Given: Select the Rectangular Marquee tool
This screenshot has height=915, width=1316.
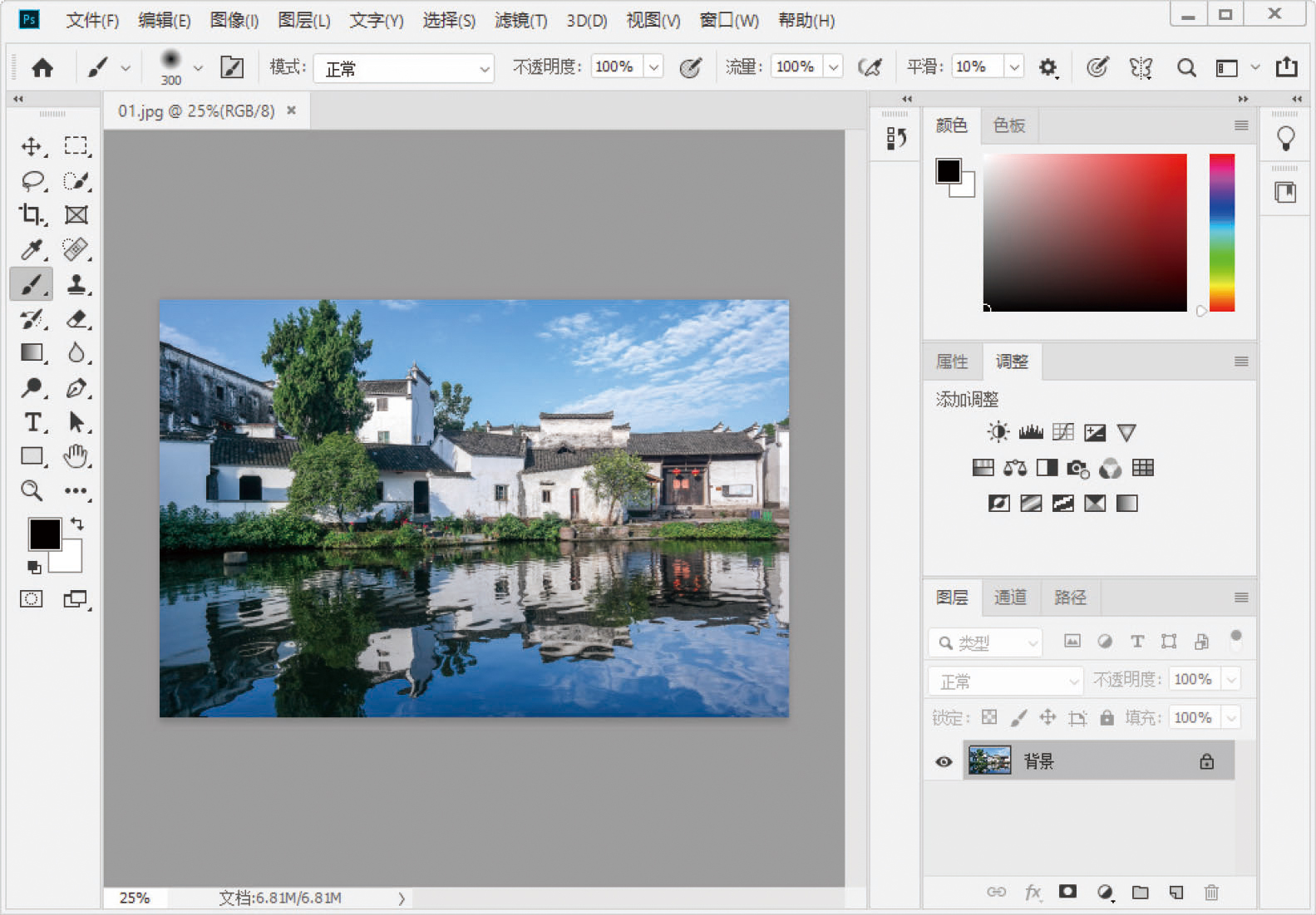Looking at the screenshot, I should click(76, 146).
